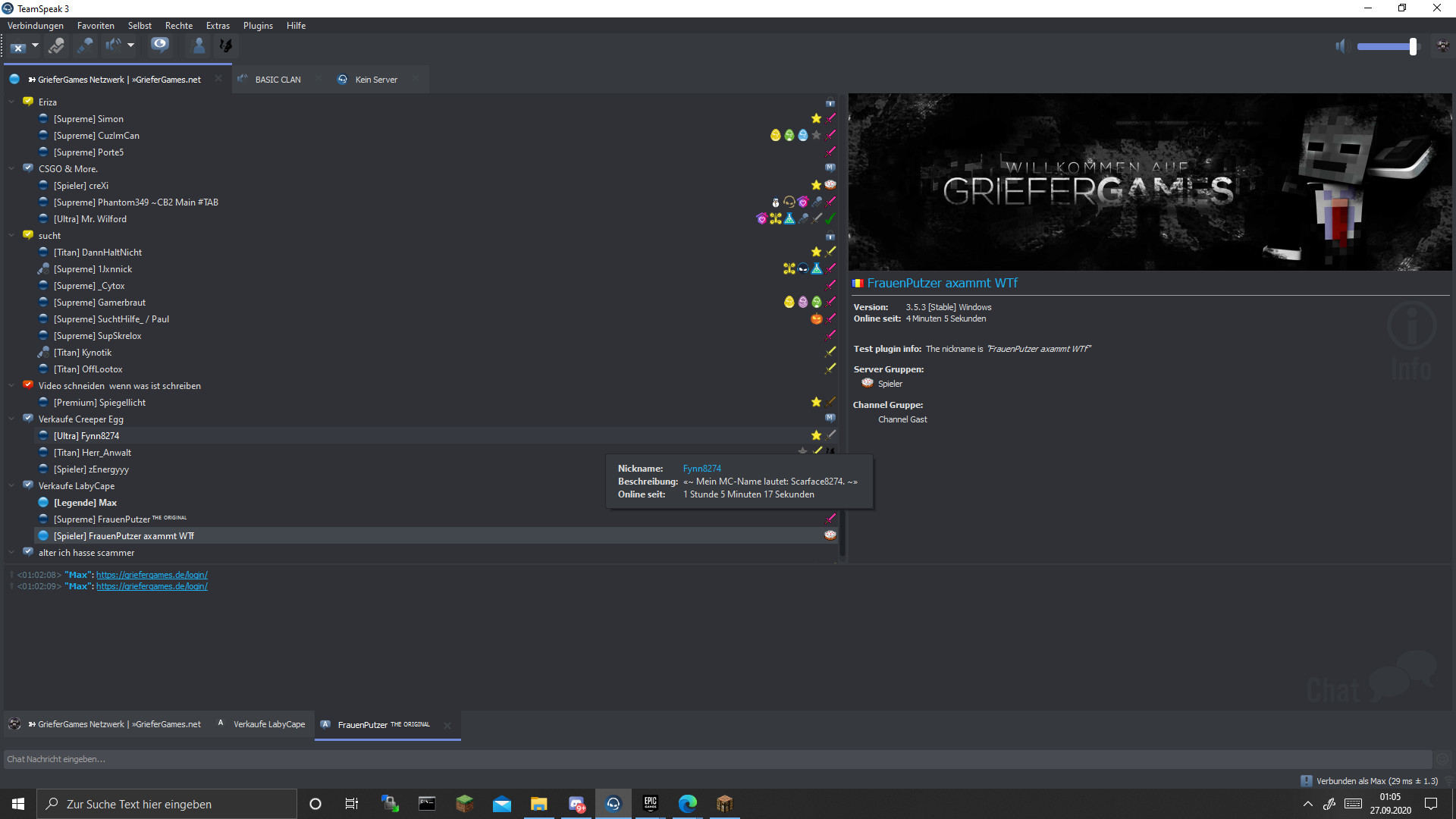Open Microsoft Edge from taskbar
The height and width of the screenshot is (819, 1456).
(x=688, y=804)
